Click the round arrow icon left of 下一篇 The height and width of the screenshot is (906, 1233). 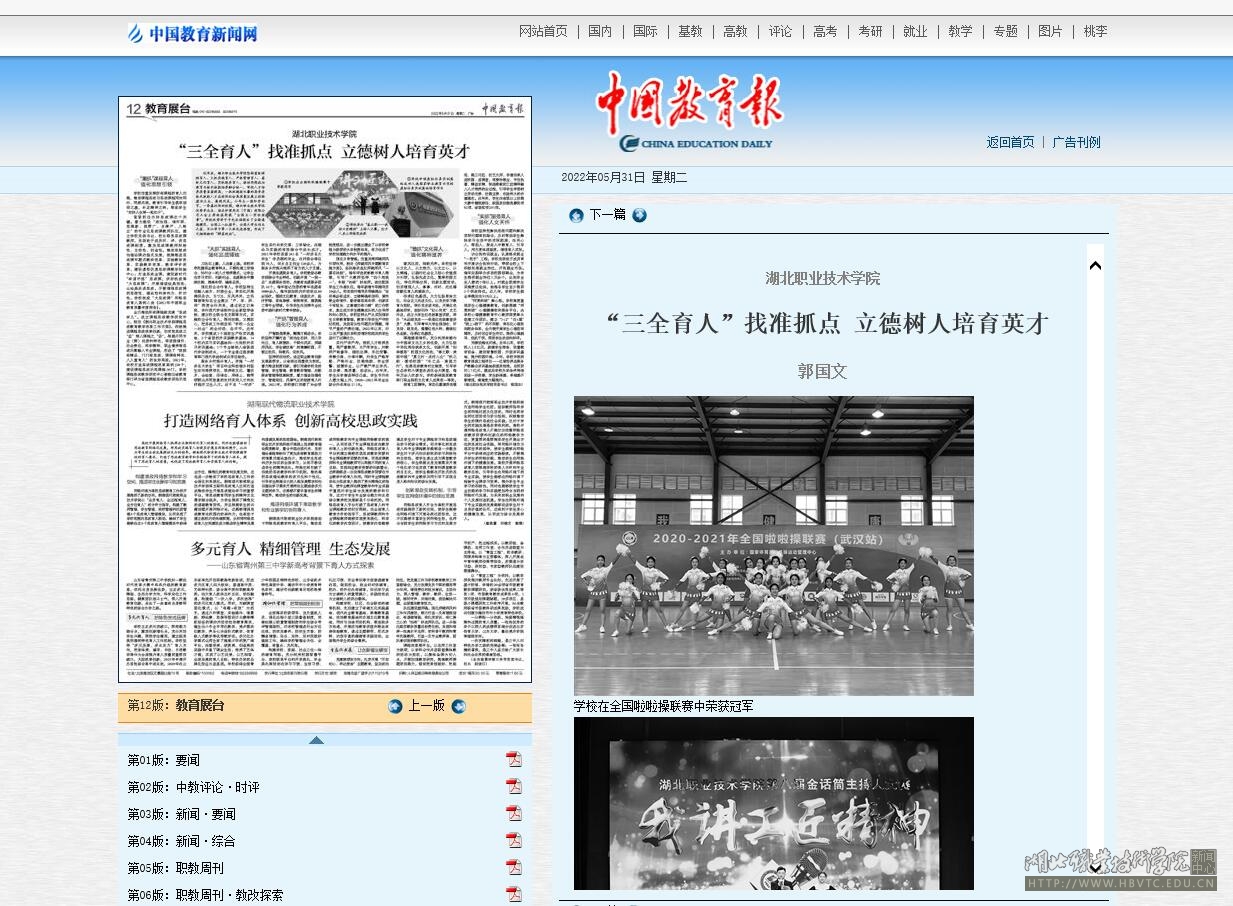point(576,215)
